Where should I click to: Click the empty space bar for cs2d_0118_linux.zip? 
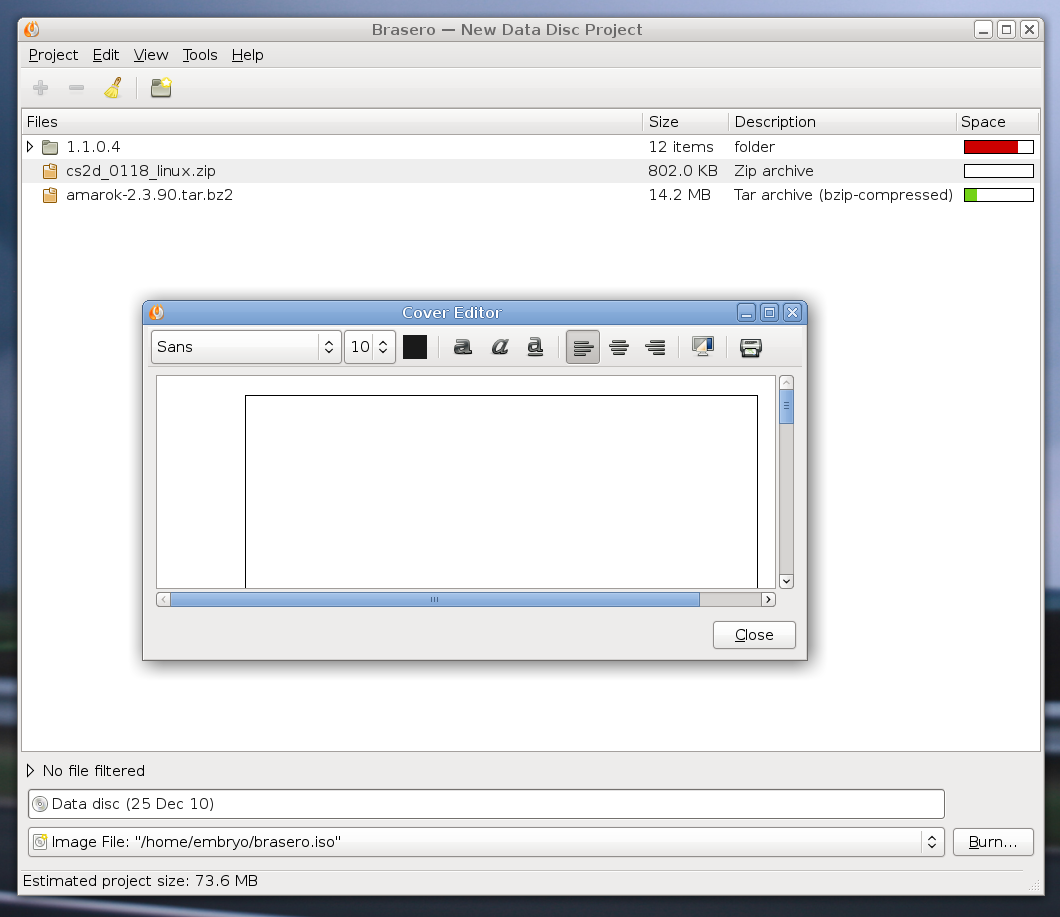click(998, 171)
